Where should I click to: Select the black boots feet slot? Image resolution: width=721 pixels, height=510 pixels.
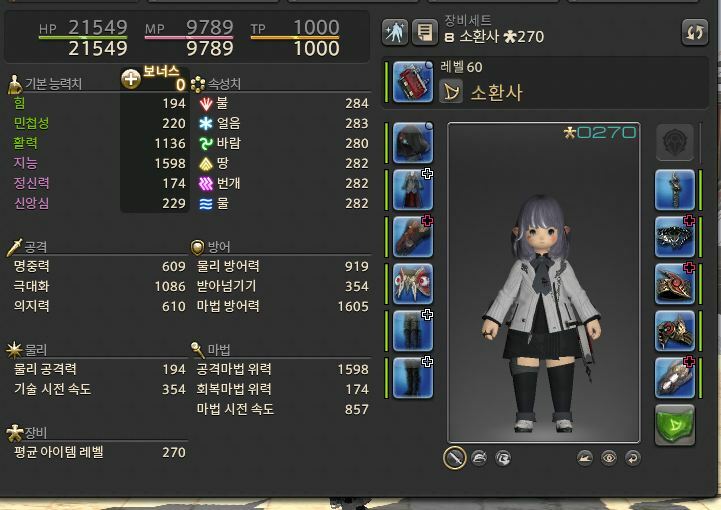coord(413,378)
